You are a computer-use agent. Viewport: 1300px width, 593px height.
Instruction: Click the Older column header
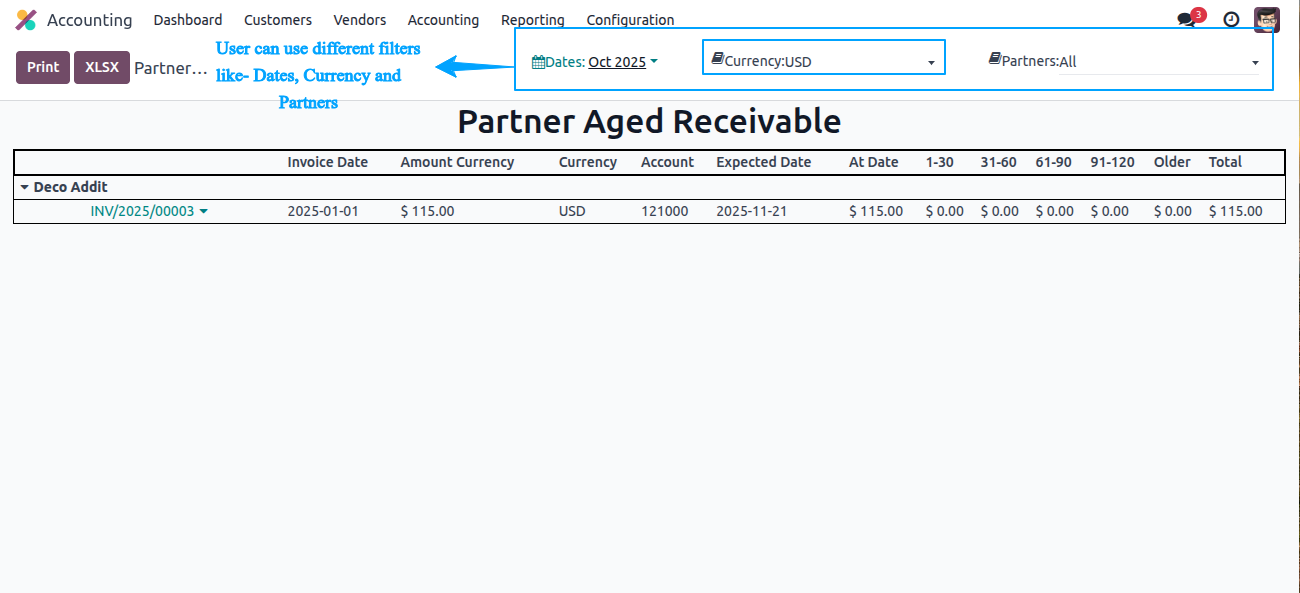point(1172,162)
